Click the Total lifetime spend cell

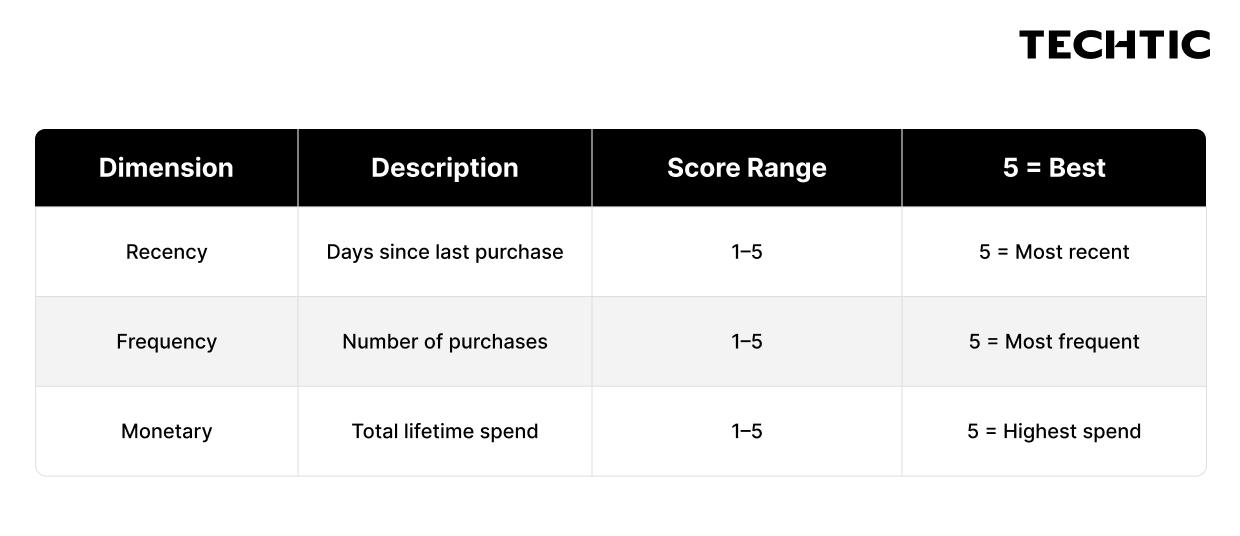[445, 432]
